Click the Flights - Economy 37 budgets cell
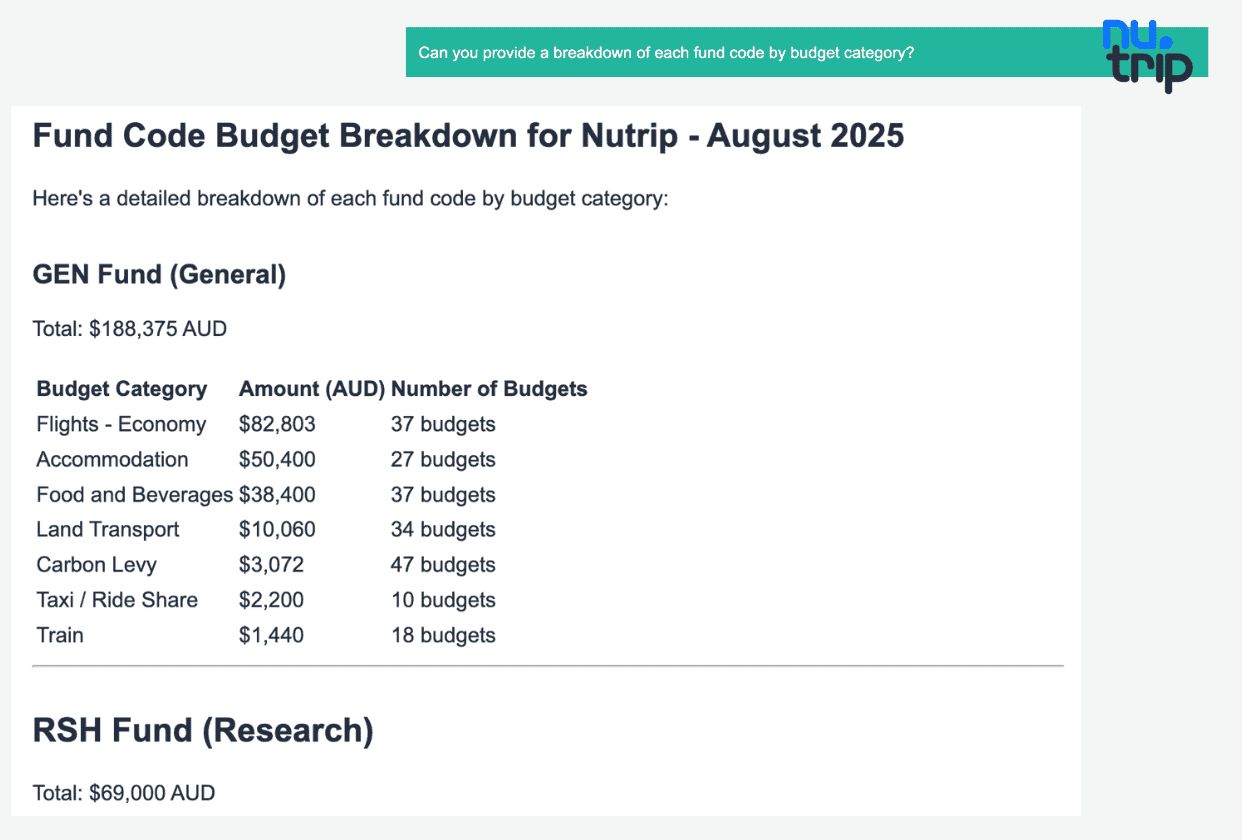This screenshot has width=1242, height=840. 443,424
